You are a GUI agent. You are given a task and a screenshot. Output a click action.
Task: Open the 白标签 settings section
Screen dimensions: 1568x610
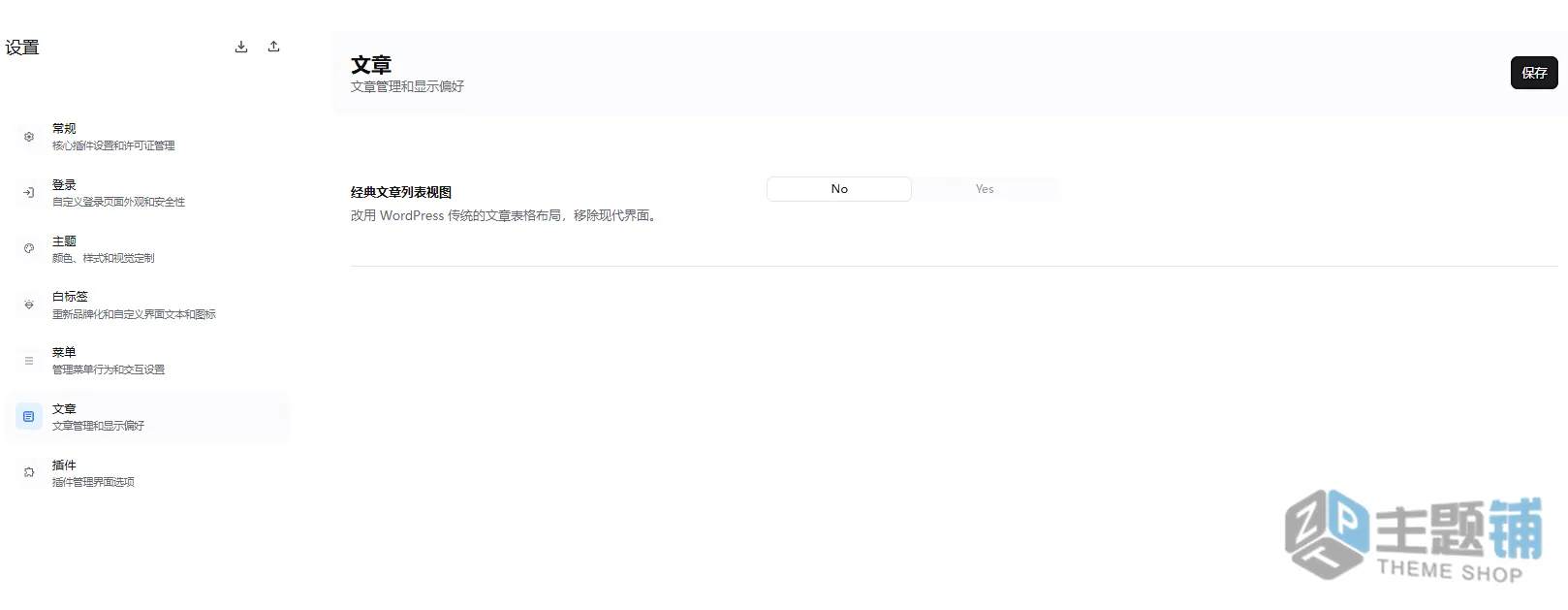tap(147, 305)
